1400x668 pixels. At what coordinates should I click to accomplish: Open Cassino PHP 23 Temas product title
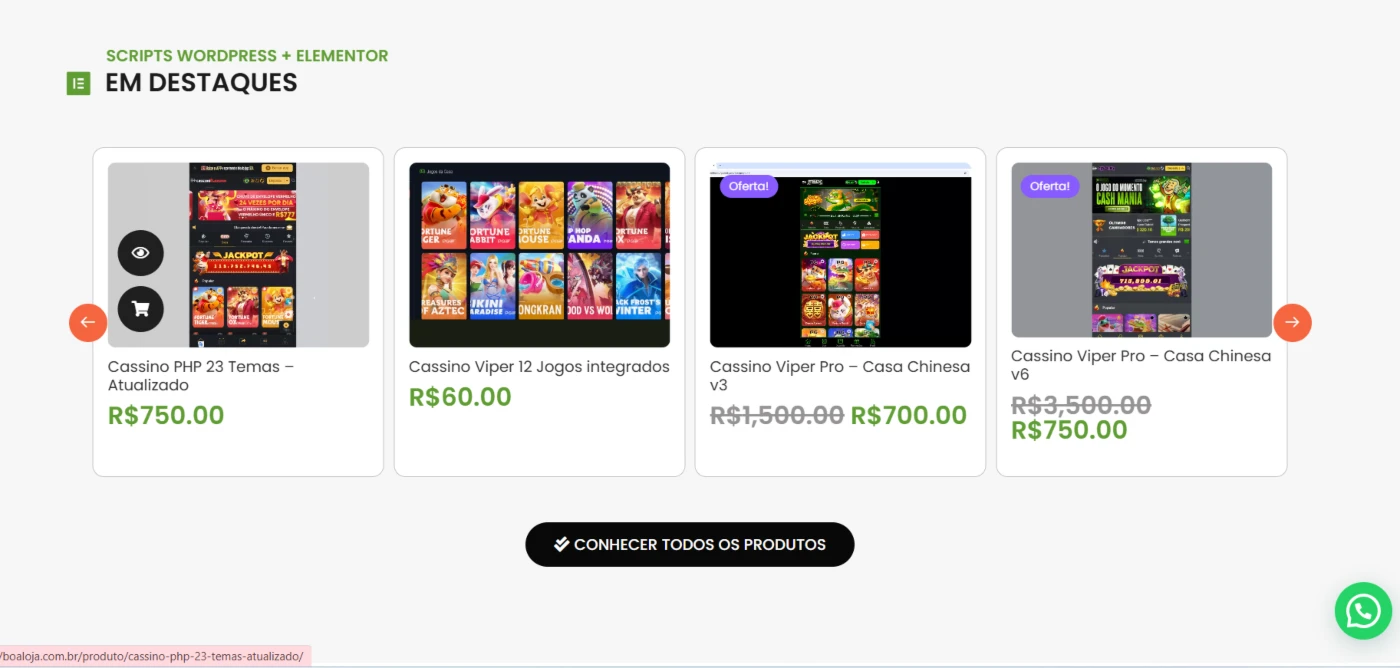coord(201,376)
